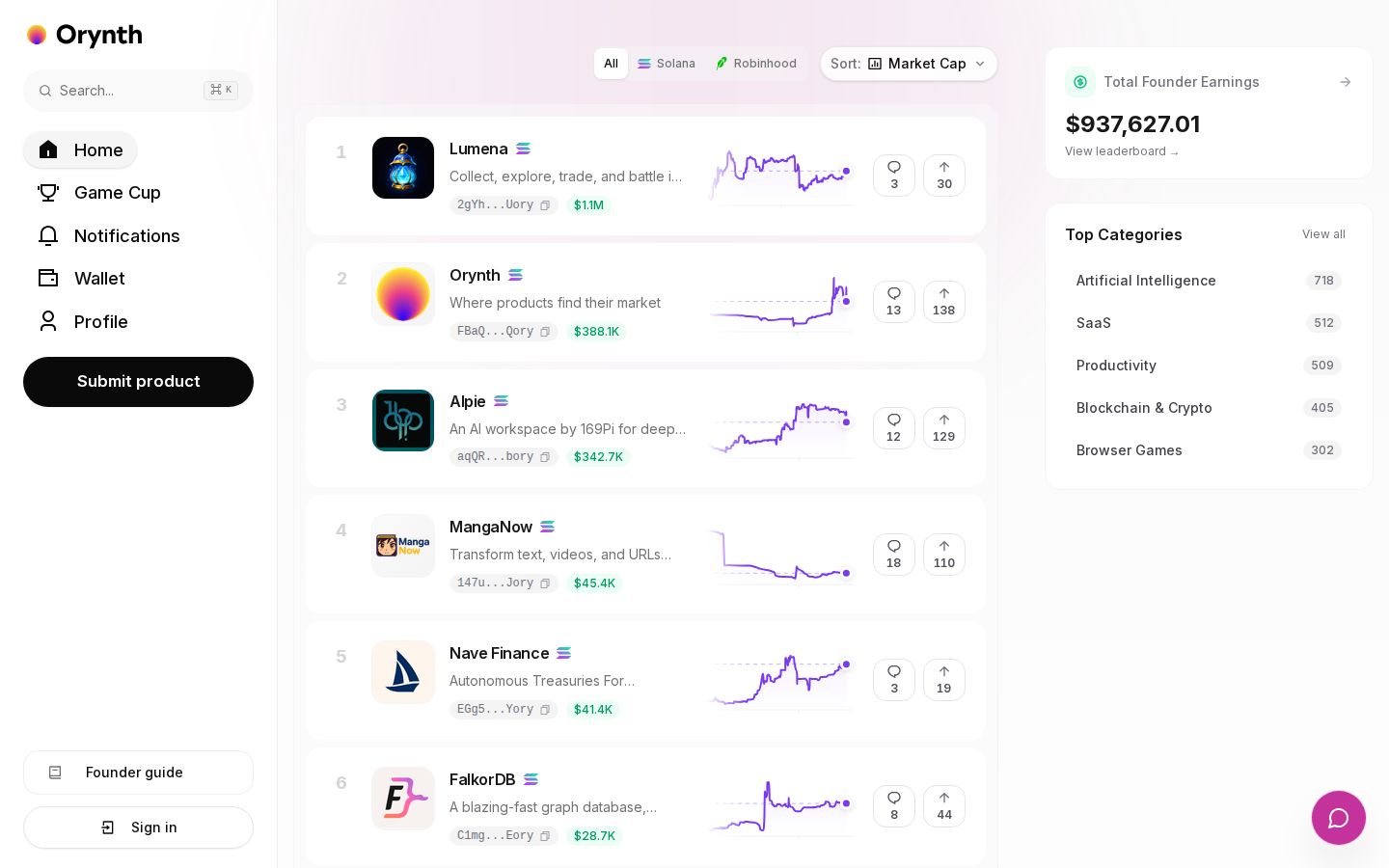Image resolution: width=1389 pixels, height=868 pixels.
Task: Click the Submit product button
Action: 138,382
